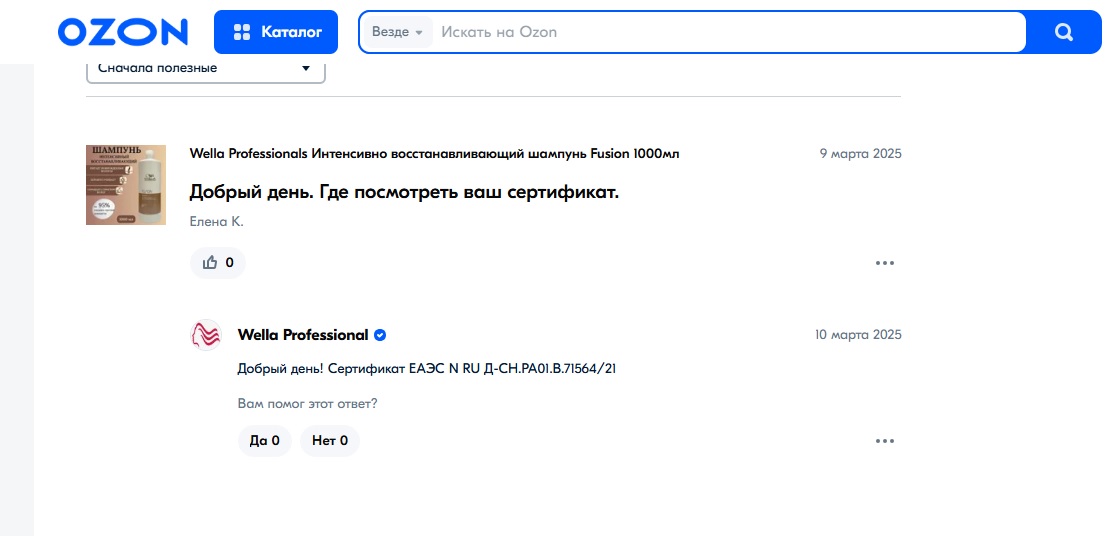Vote Нет on the seller's answer
Viewport: 1110px width, 536px height.
click(x=330, y=440)
